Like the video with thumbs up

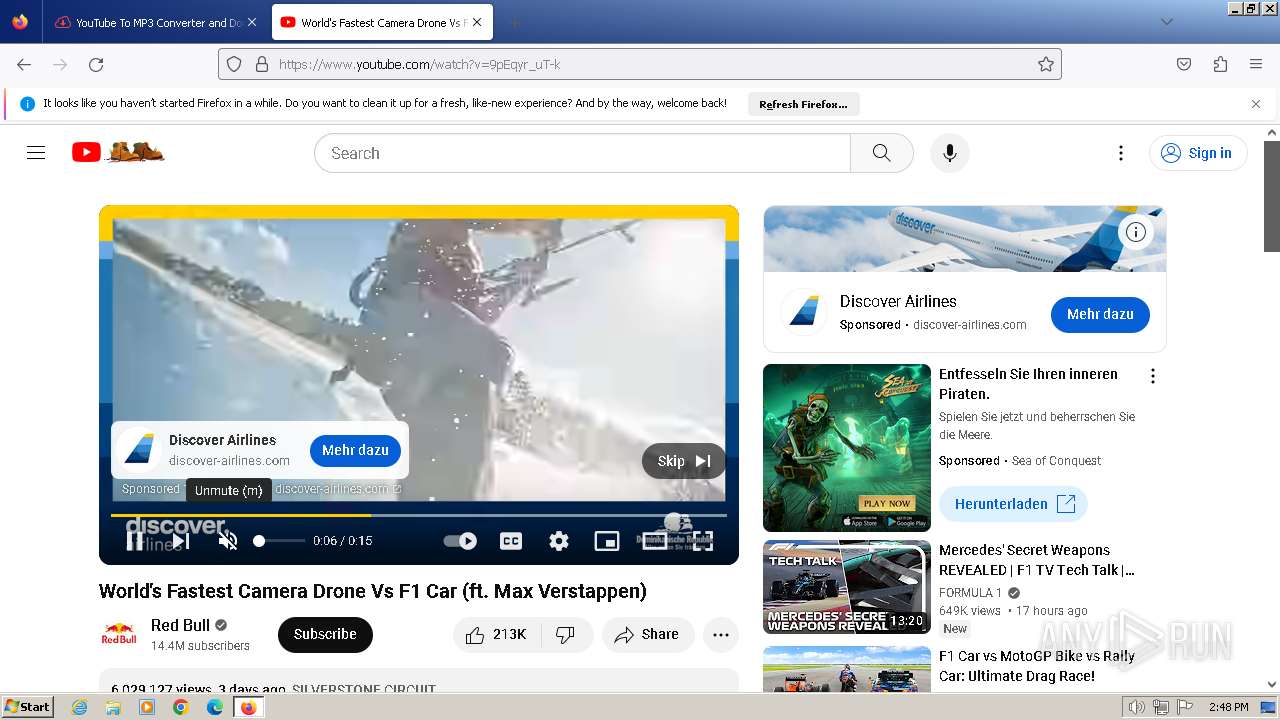(496, 634)
